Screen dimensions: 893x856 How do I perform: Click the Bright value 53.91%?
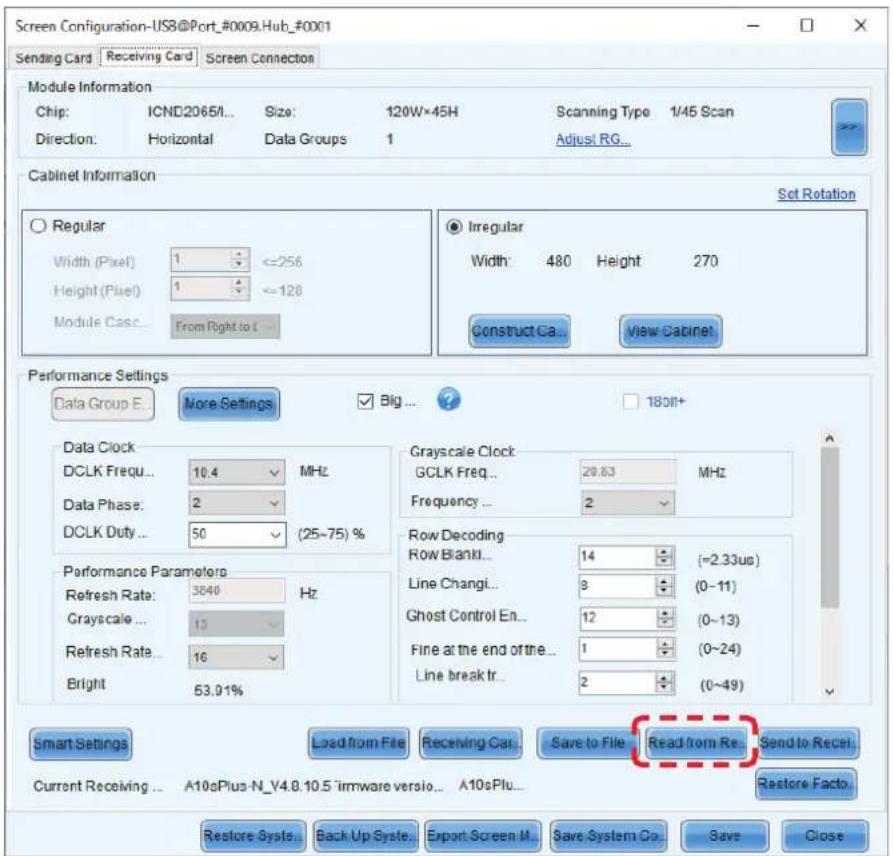coord(219,690)
